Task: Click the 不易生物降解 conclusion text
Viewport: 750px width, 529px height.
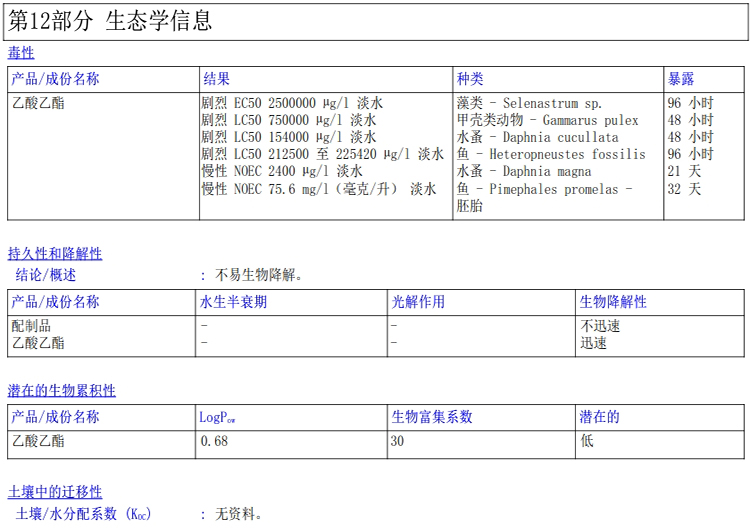Action: (260, 275)
